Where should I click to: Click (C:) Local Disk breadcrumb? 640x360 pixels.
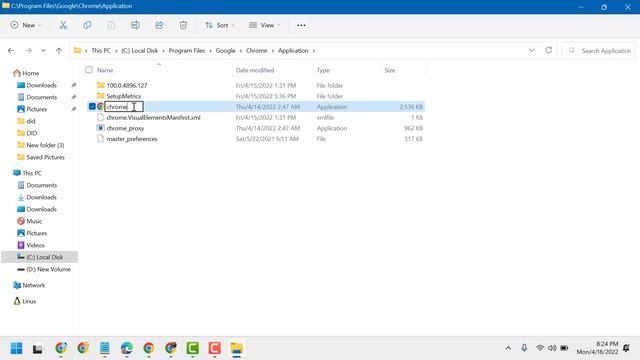coord(140,51)
